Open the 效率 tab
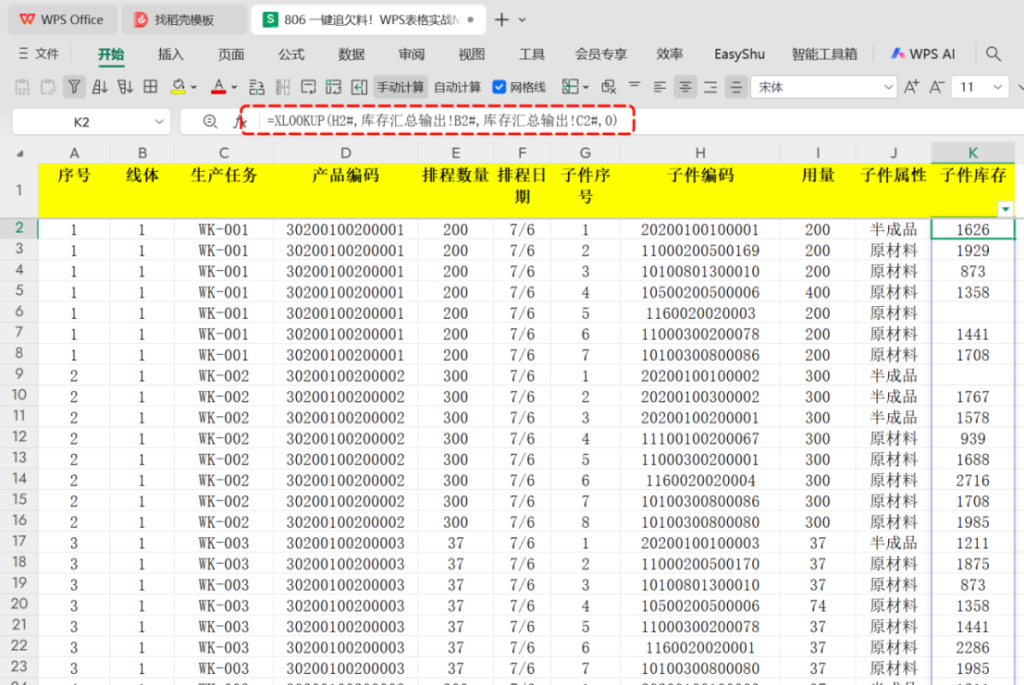1024x685 pixels. click(670, 54)
